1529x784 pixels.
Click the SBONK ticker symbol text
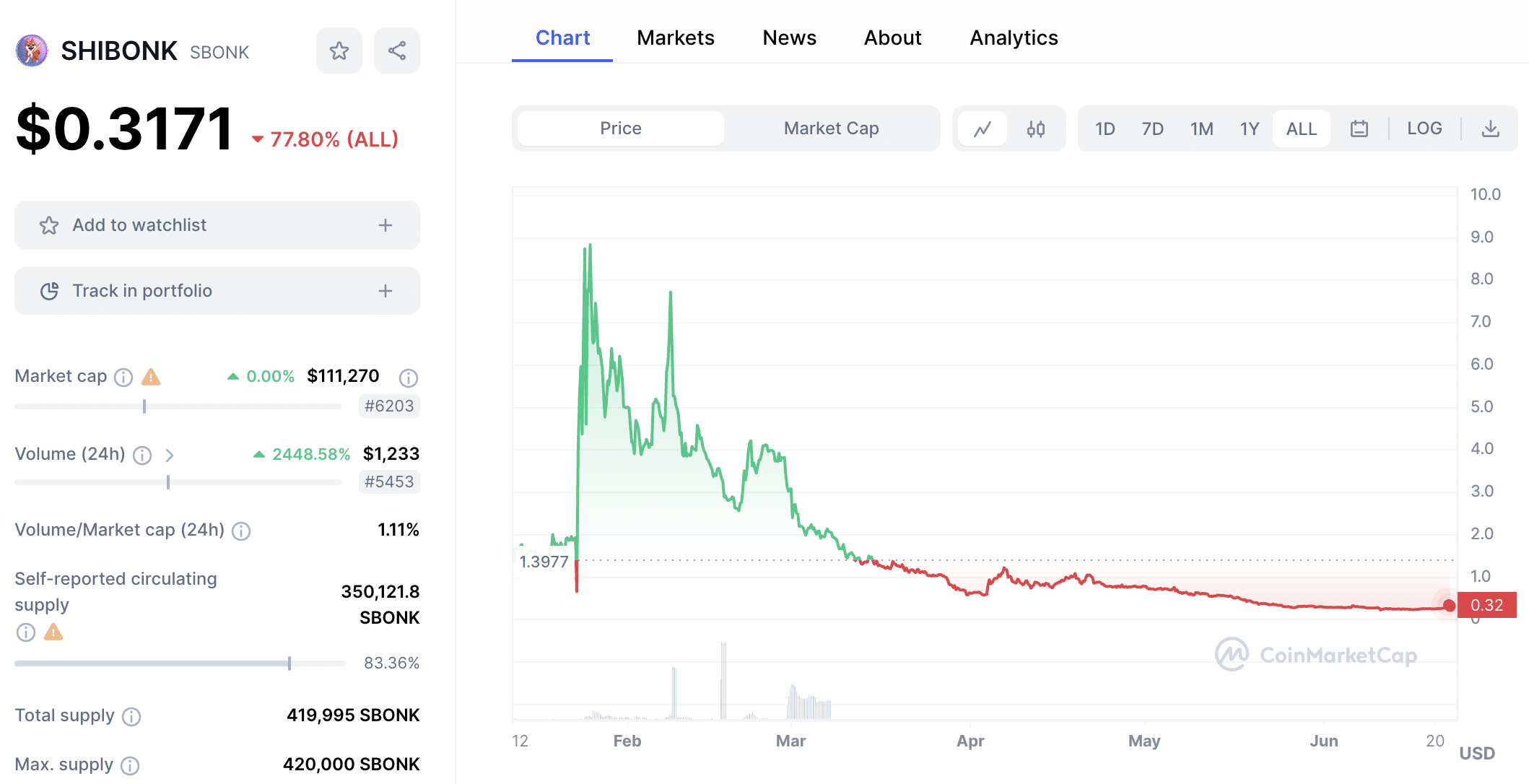pyautogui.click(x=219, y=53)
